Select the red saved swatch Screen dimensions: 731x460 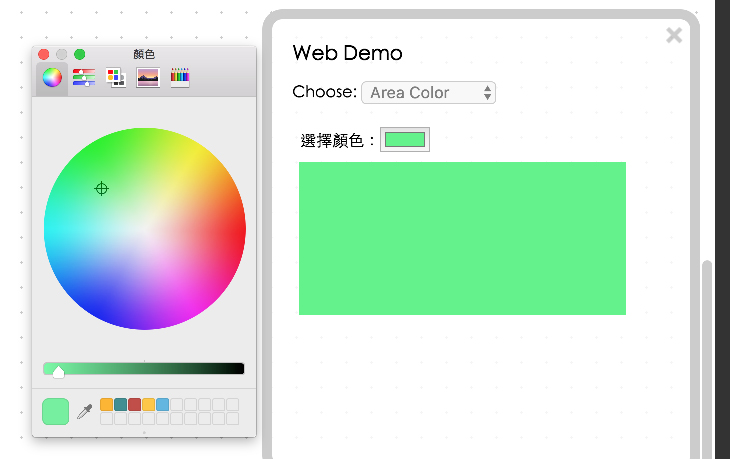135,404
